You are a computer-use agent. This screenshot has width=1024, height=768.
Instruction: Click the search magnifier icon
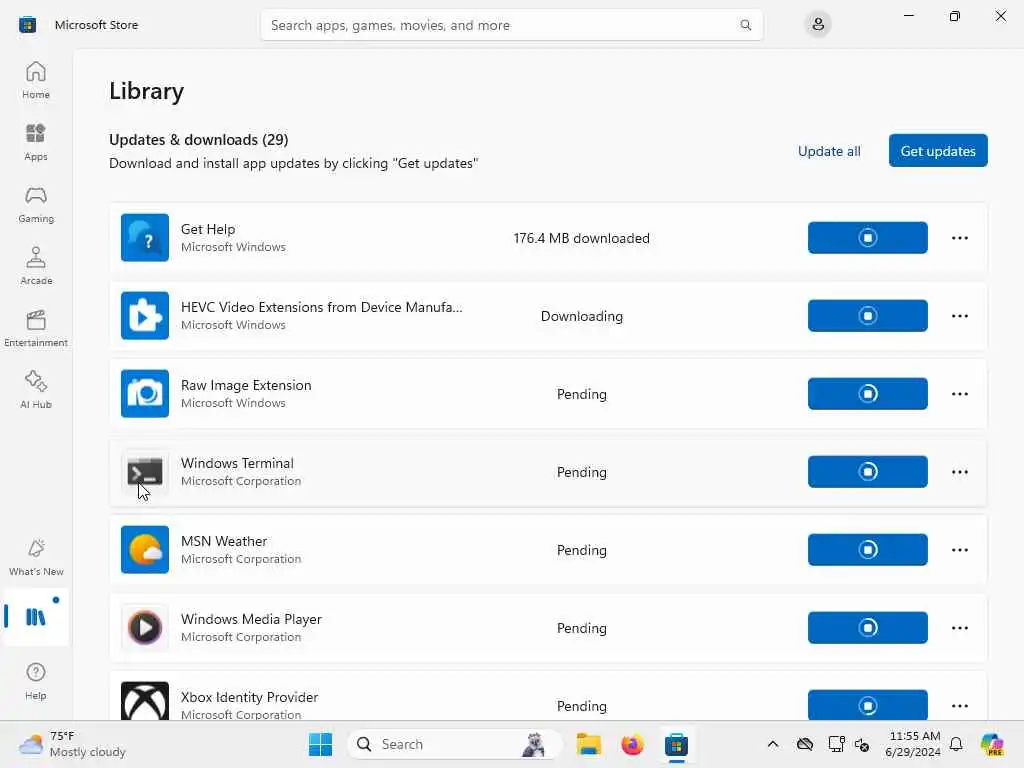[x=745, y=25]
